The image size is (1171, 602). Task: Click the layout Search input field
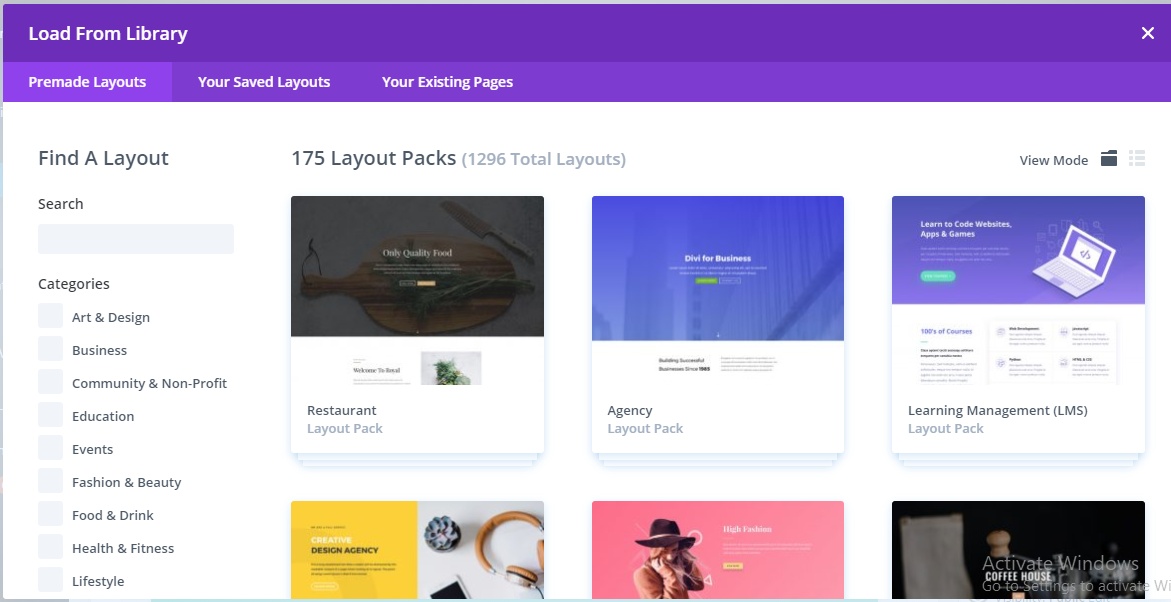(136, 239)
